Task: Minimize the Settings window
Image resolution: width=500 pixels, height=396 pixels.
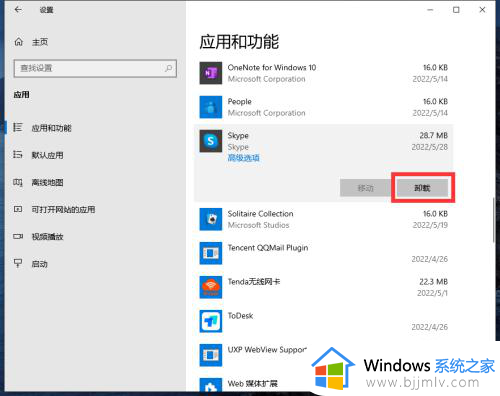Action: pos(430,10)
